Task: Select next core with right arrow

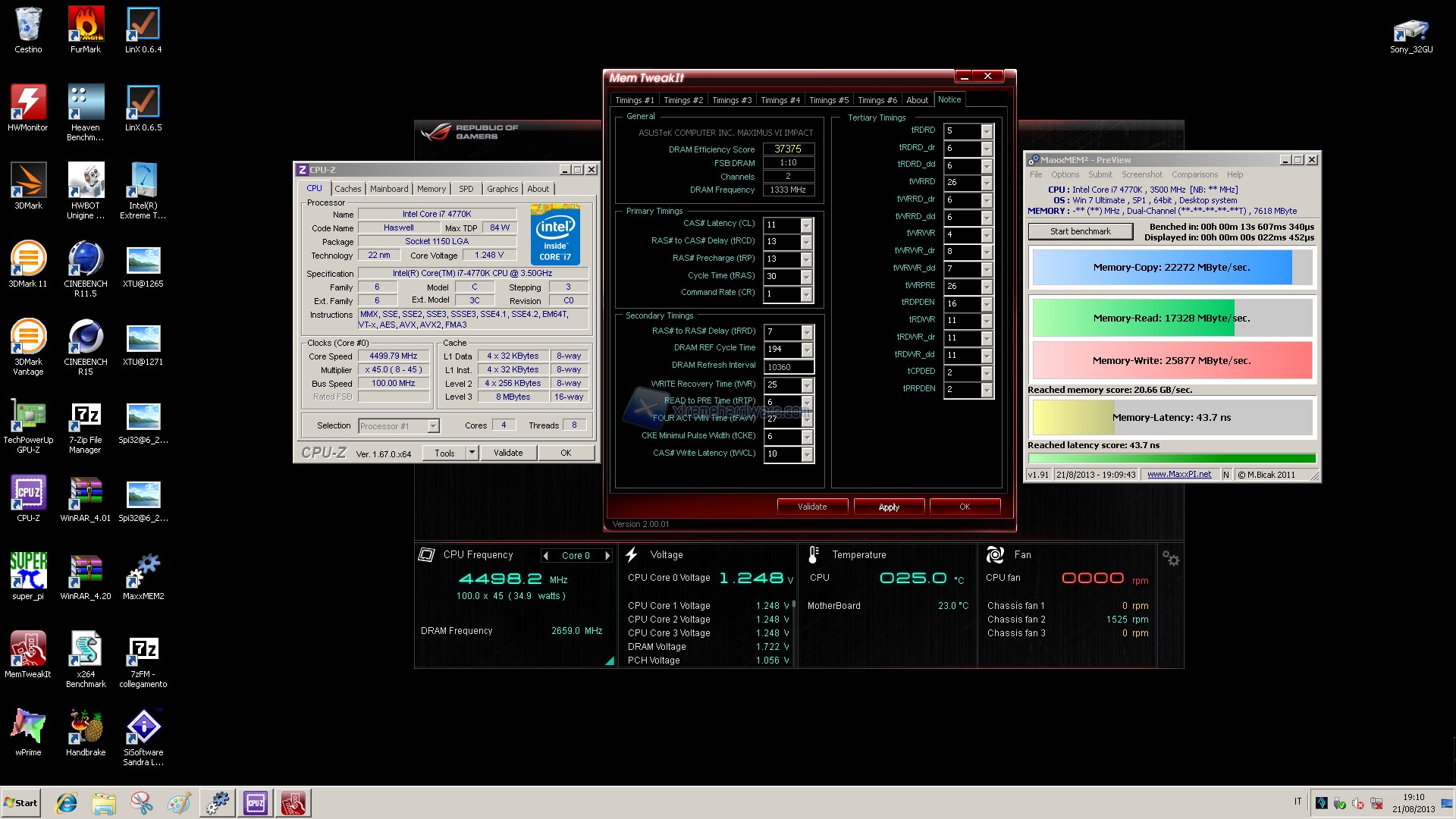Action: [607, 556]
